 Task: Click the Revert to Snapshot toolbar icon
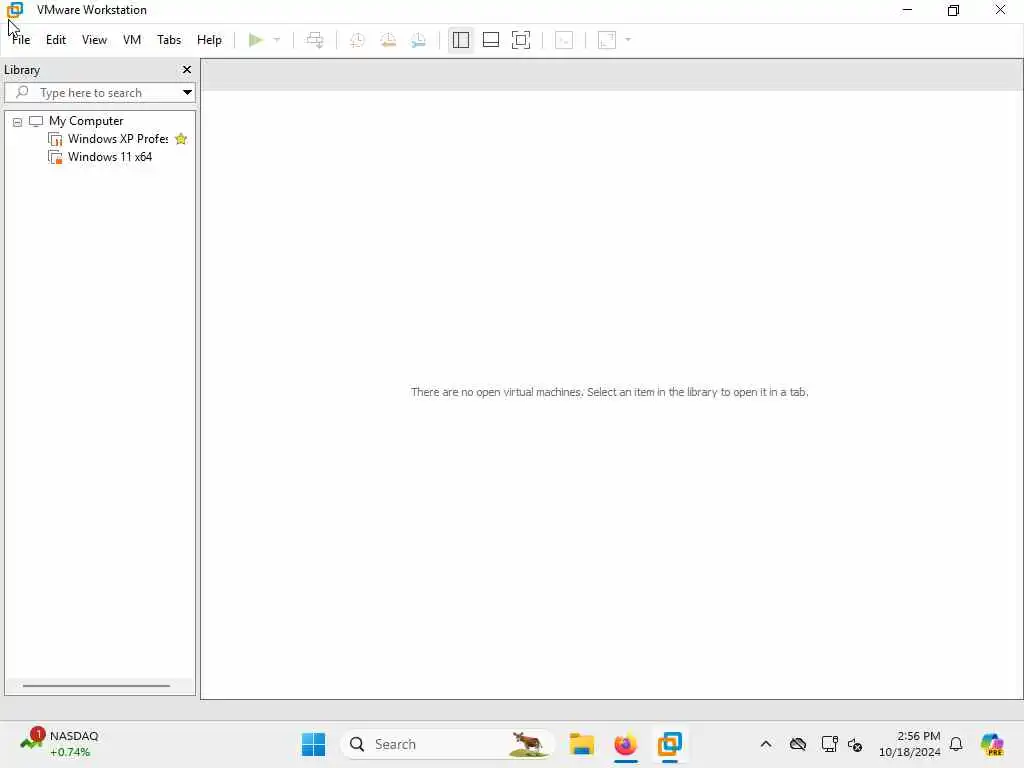388,40
